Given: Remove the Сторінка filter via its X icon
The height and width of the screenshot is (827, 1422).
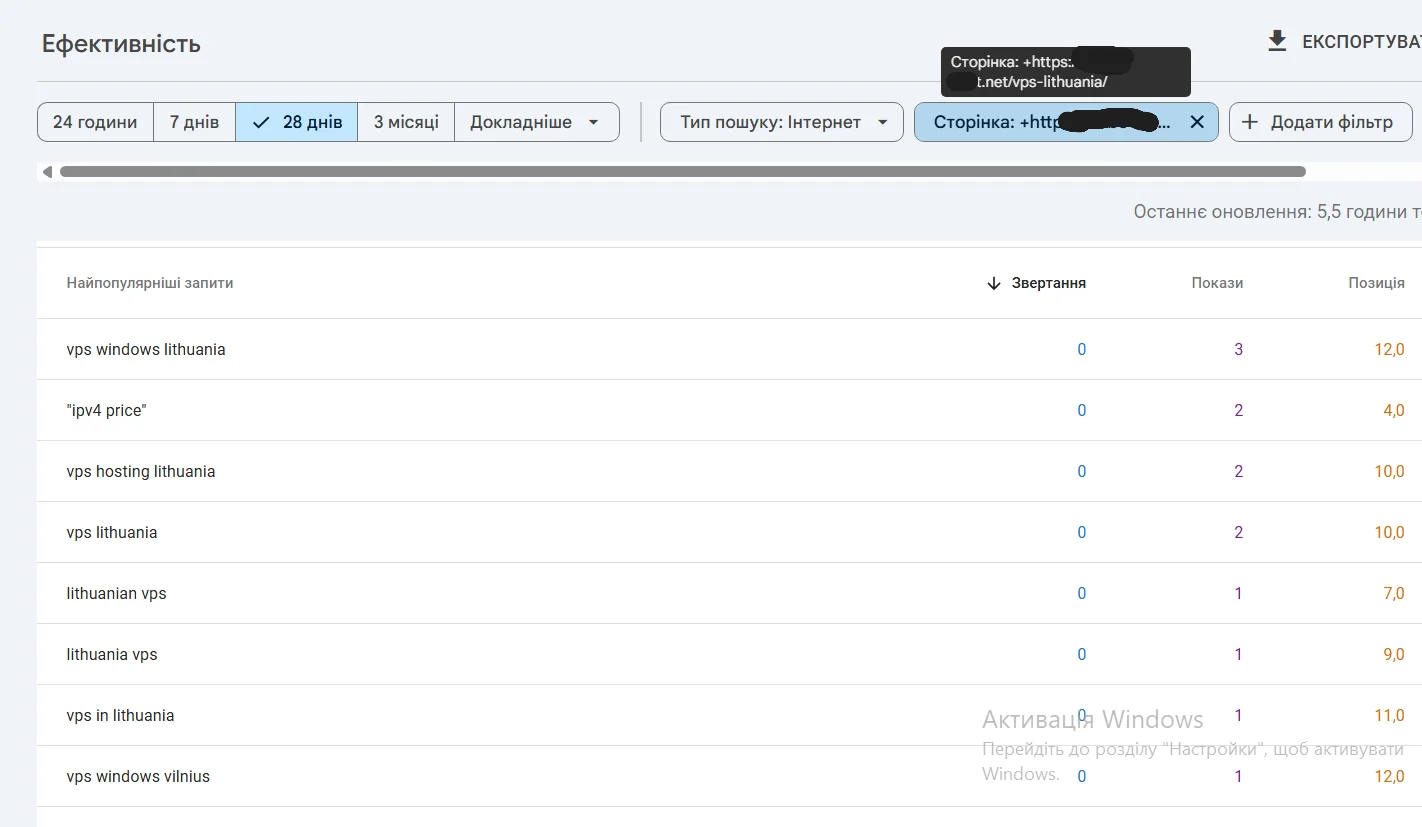Looking at the screenshot, I should click(x=1197, y=121).
